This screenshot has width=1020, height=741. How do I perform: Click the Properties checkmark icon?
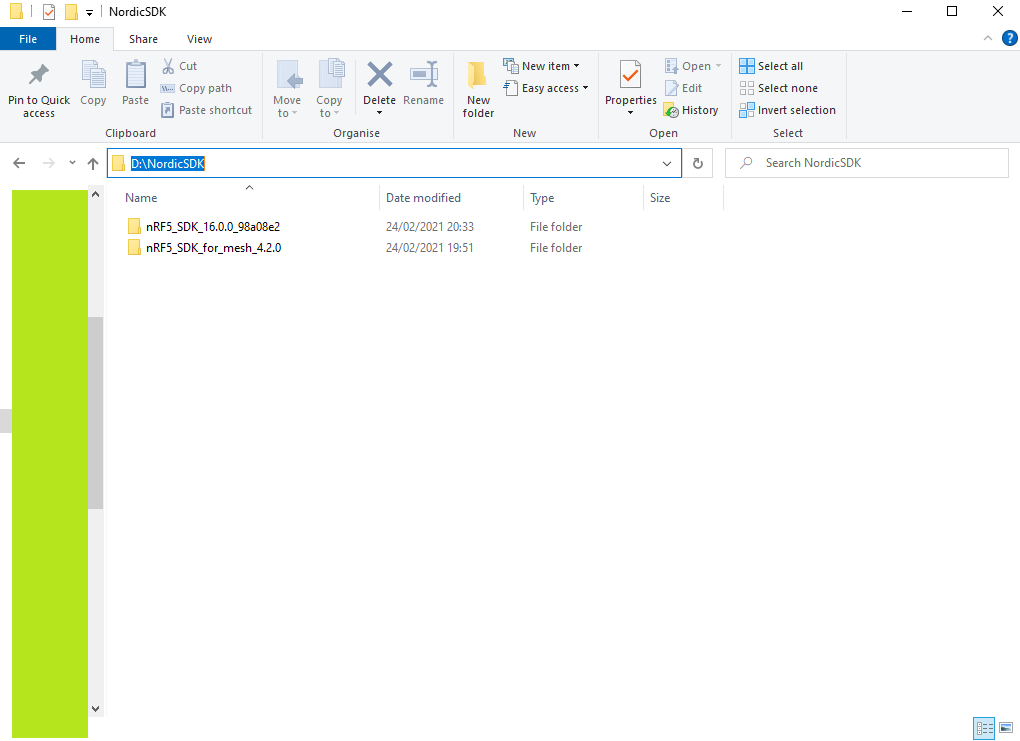coord(630,75)
